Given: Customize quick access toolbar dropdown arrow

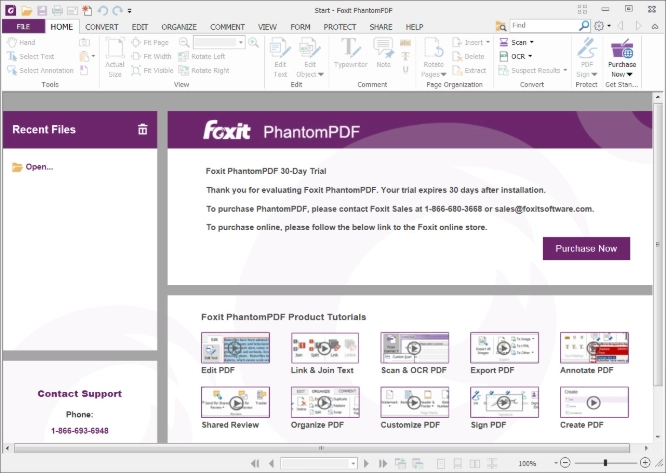Looking at the screenshot, I should pyautogui.click(x=130, y=11).
